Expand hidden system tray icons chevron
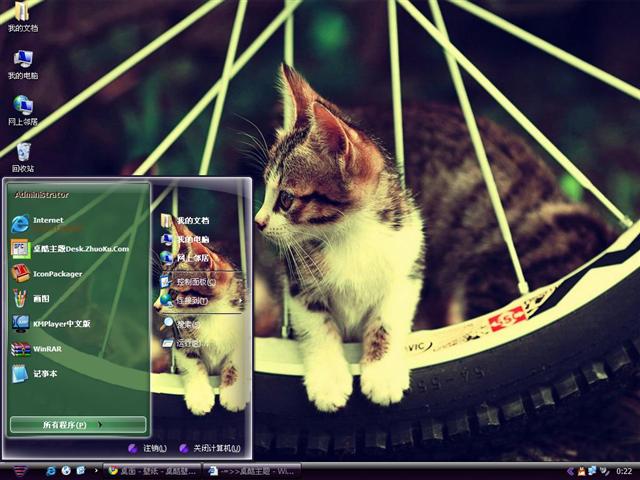Viewport: 640px width, 480px height. click(x=570, y=471)
